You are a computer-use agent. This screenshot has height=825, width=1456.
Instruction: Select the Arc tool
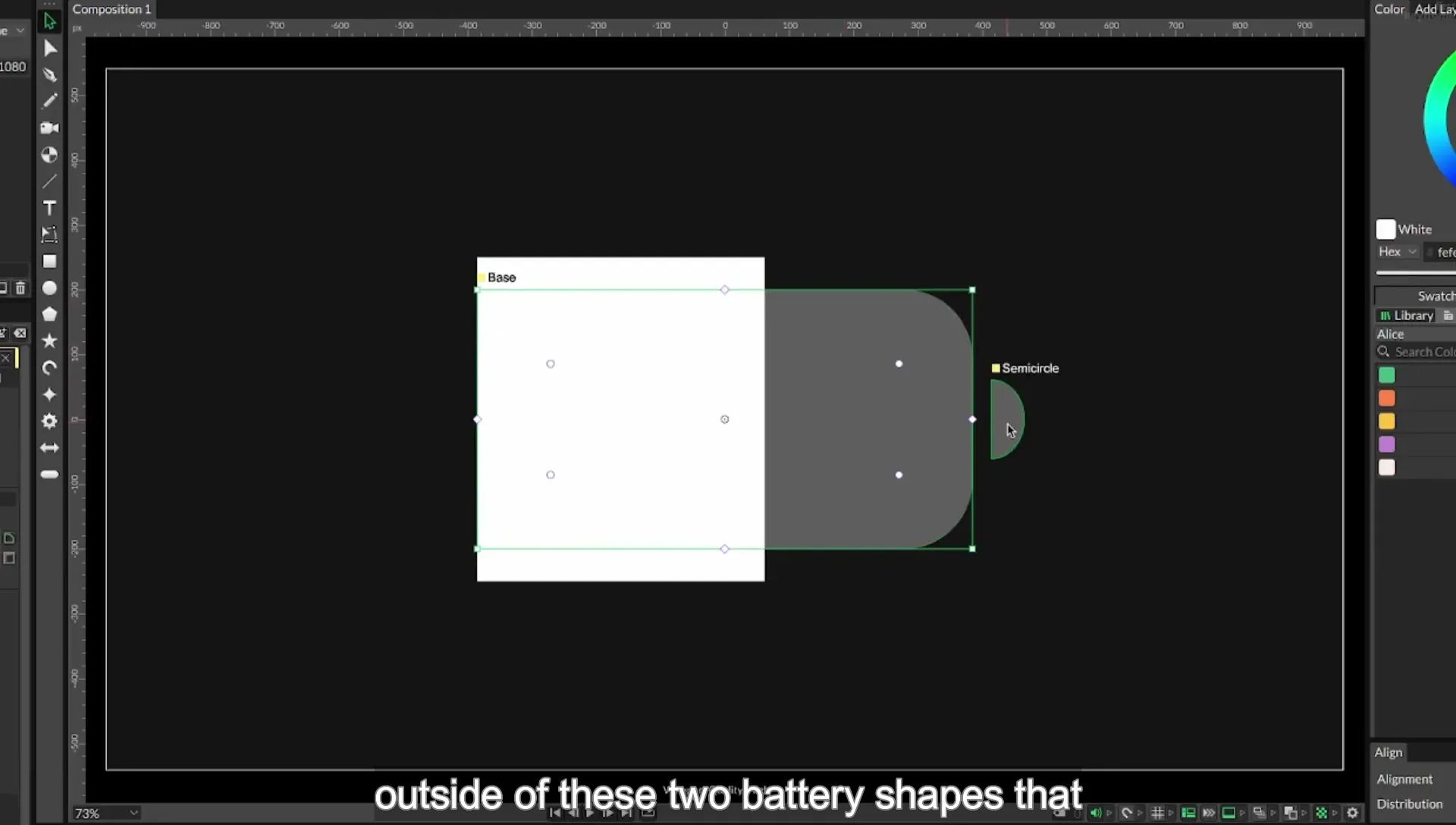point(49,368)
